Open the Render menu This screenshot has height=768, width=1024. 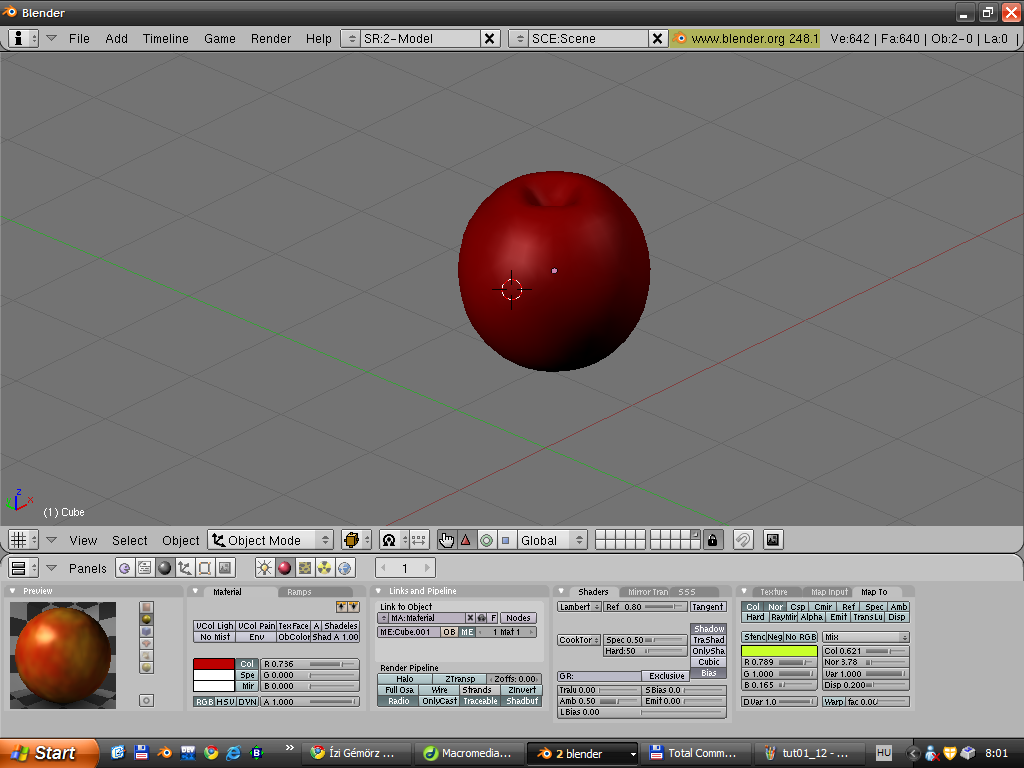click(x=271, y=38)
